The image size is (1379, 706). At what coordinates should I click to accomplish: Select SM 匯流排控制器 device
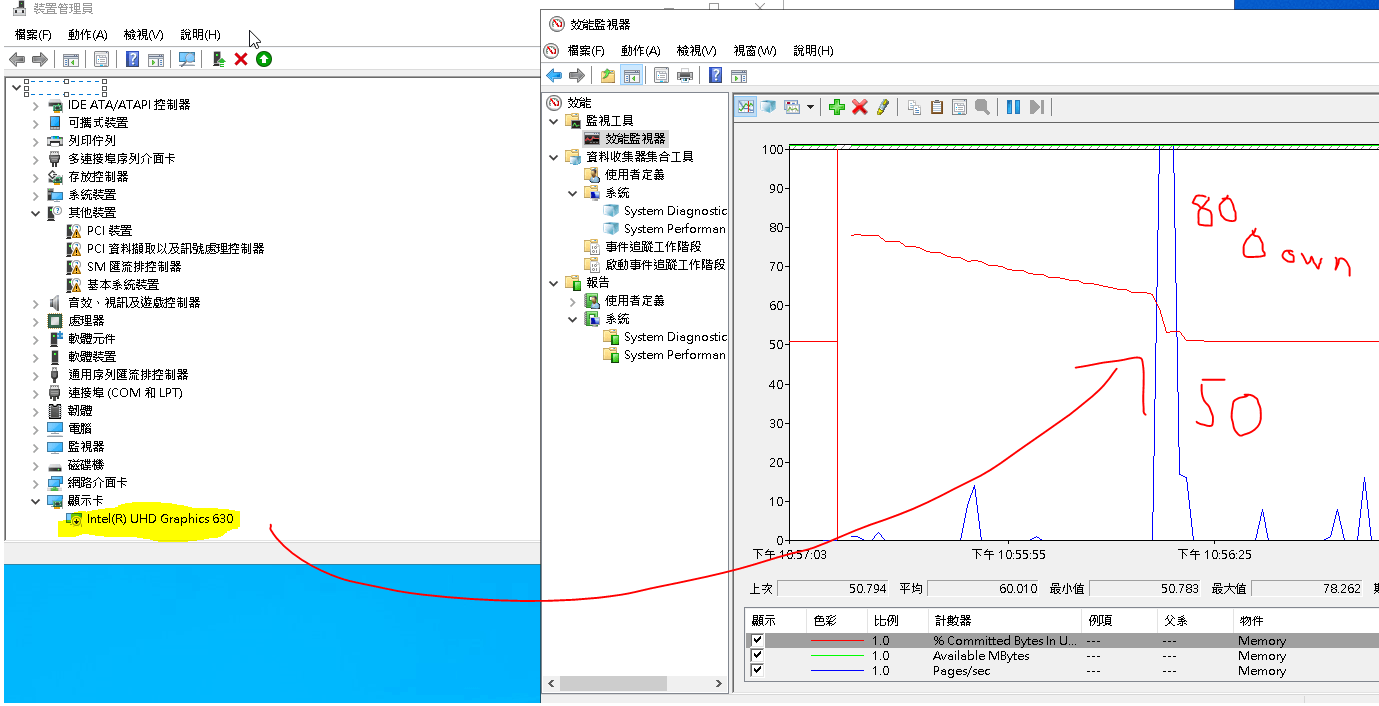[x=134, y=267]
